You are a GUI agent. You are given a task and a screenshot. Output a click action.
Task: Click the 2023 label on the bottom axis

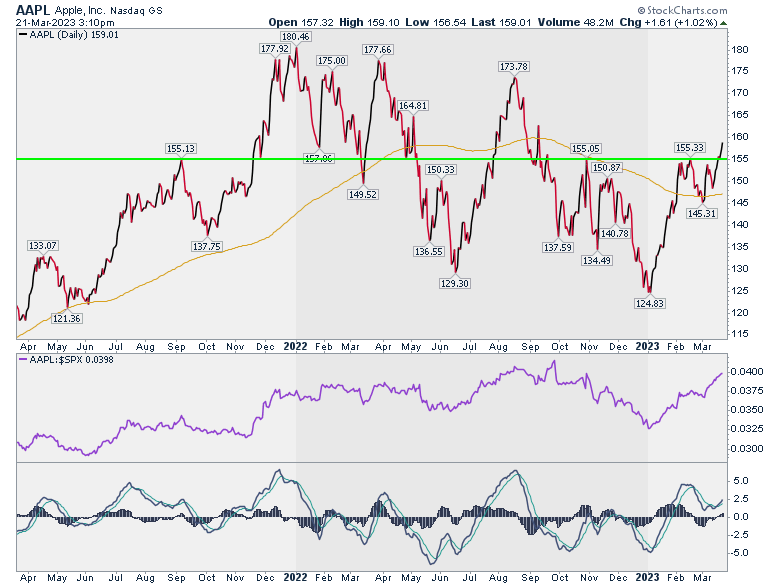(x=648, y=577)
